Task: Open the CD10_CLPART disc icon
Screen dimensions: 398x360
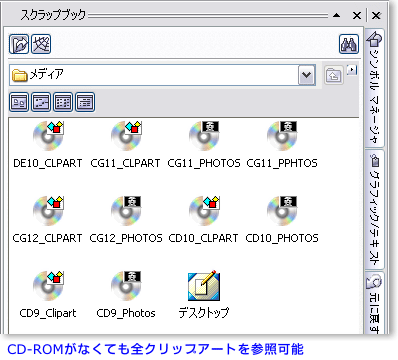Action: click(x=204, y=211)
